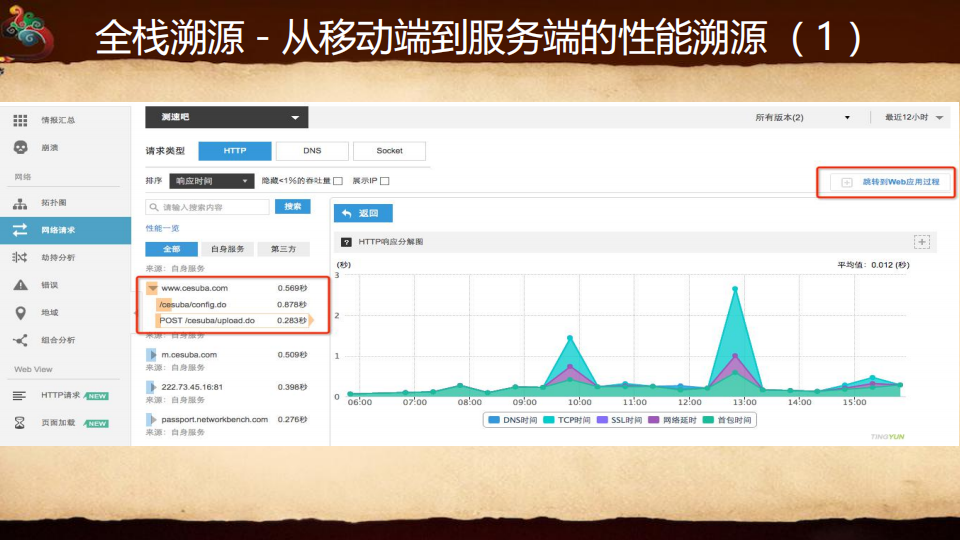Open the 错误 warning triangle icon
960x540 pixels.
pyautogui.click(x=20, y=285)
